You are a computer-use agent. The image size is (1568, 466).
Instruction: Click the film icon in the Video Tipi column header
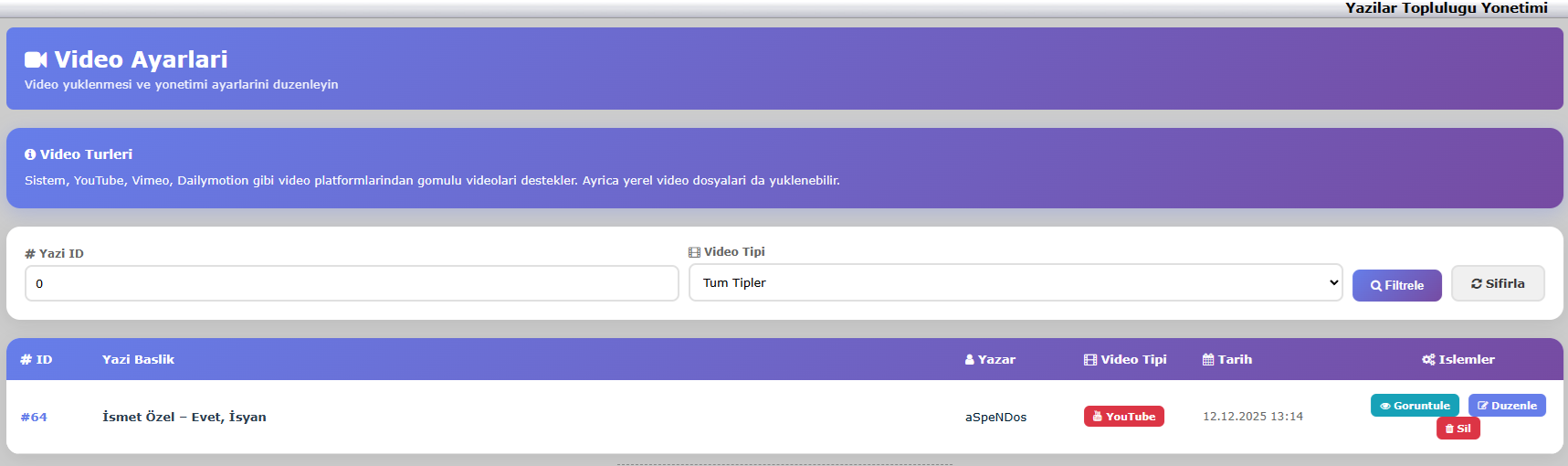coord(1090,360)
